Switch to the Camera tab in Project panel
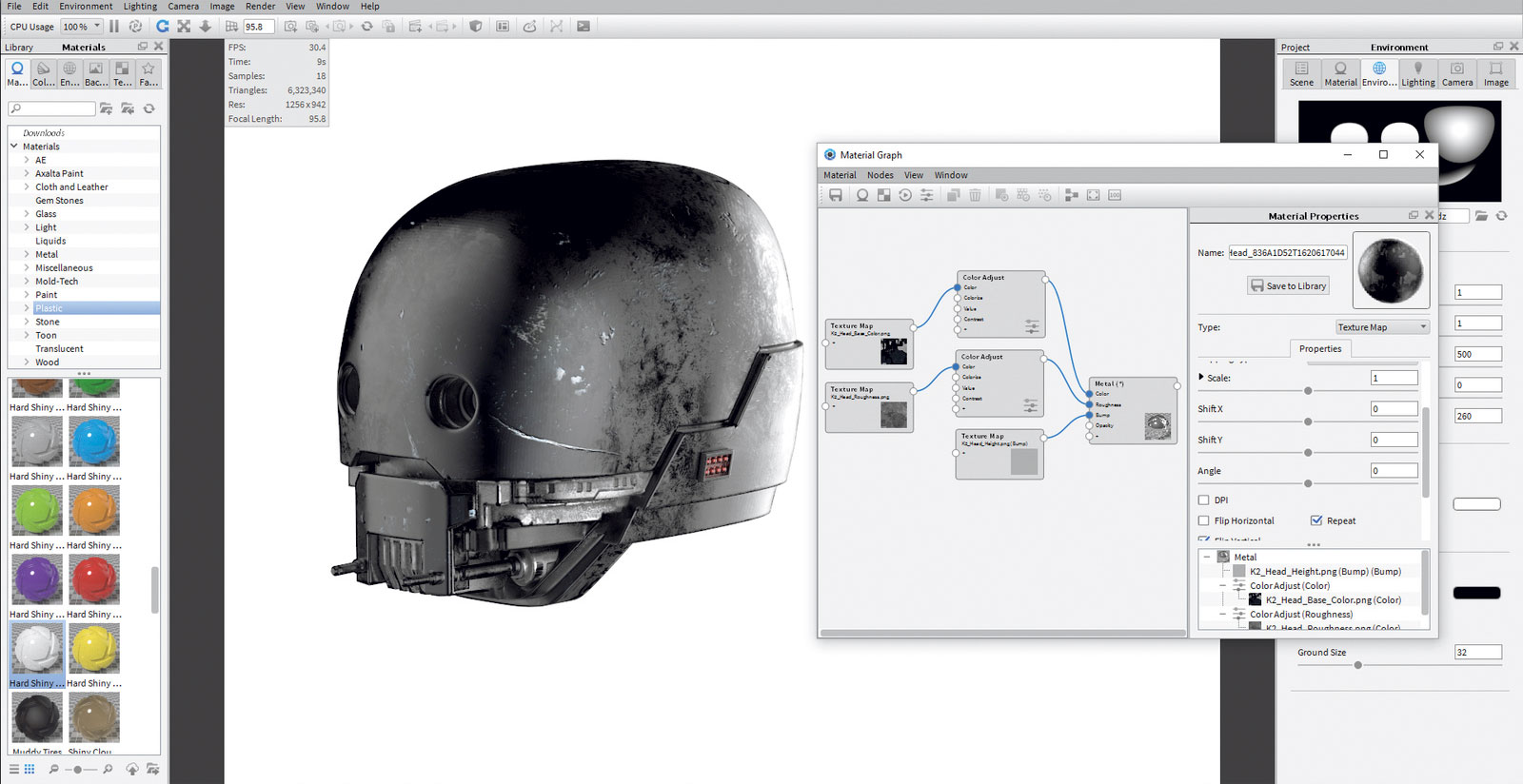1523x784 pixels. pos(1457,74)
